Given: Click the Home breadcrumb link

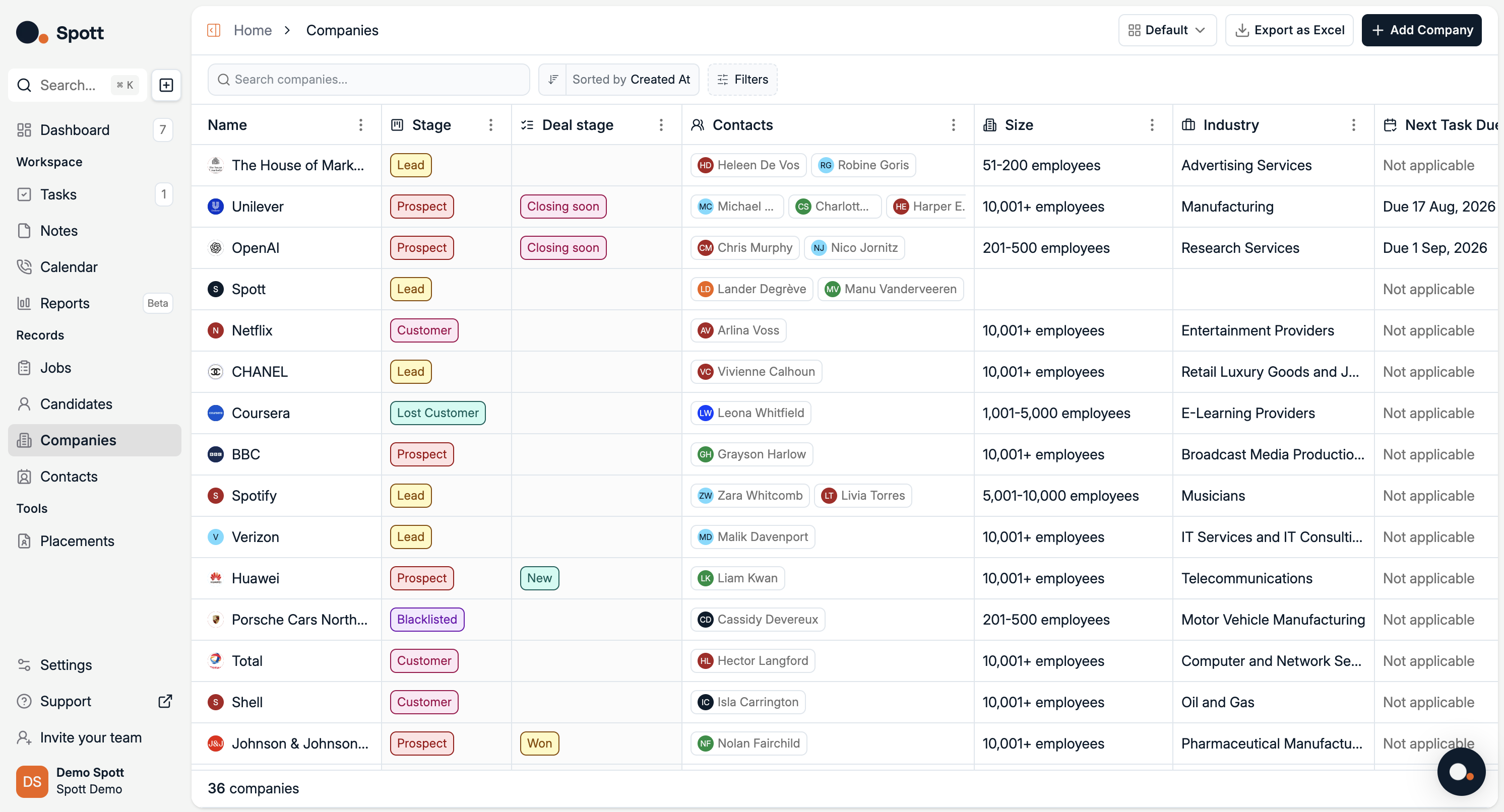Looking at the screenshot, I should click(x=253, y=30).
